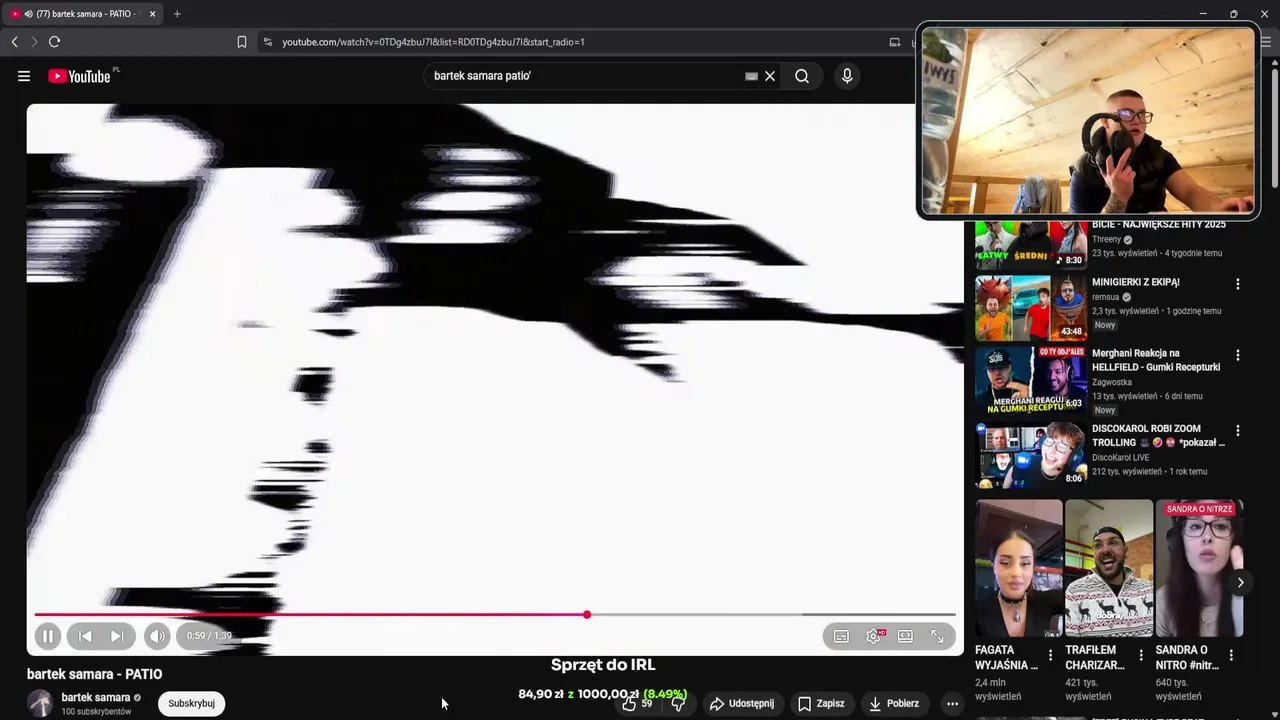Close the bartek samara - PATIO tab
The height and width of the screenshot is (720, 1280).
(x=152, y=14)
